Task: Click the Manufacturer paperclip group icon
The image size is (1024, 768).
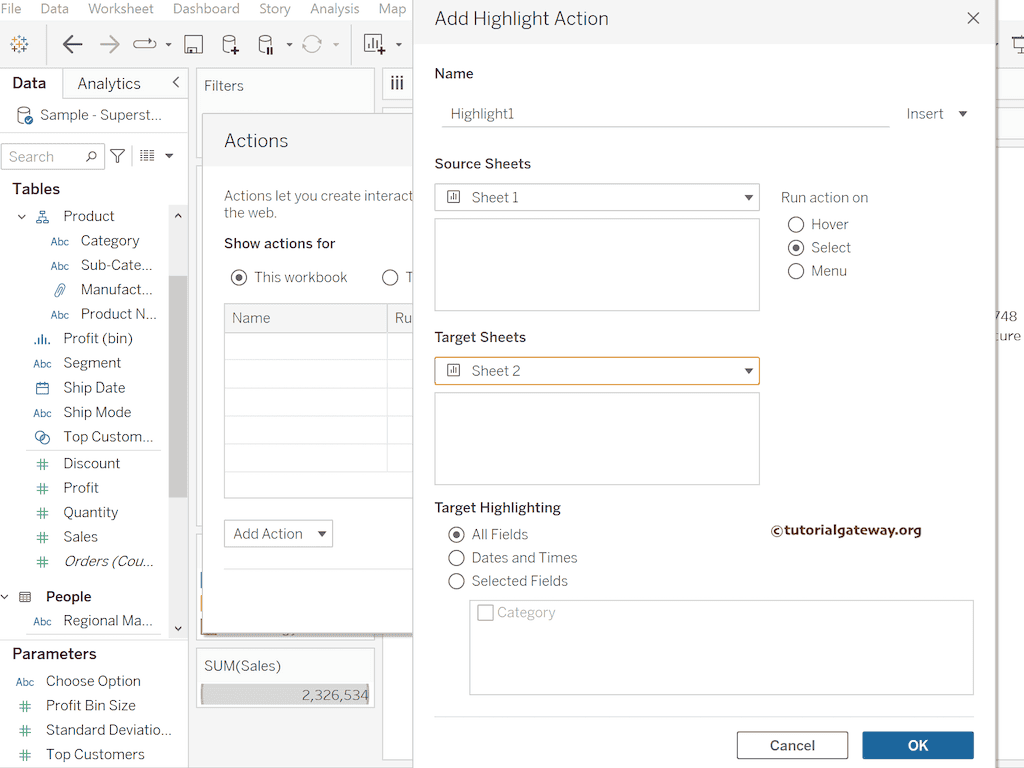Action: (x=59, y=290)
